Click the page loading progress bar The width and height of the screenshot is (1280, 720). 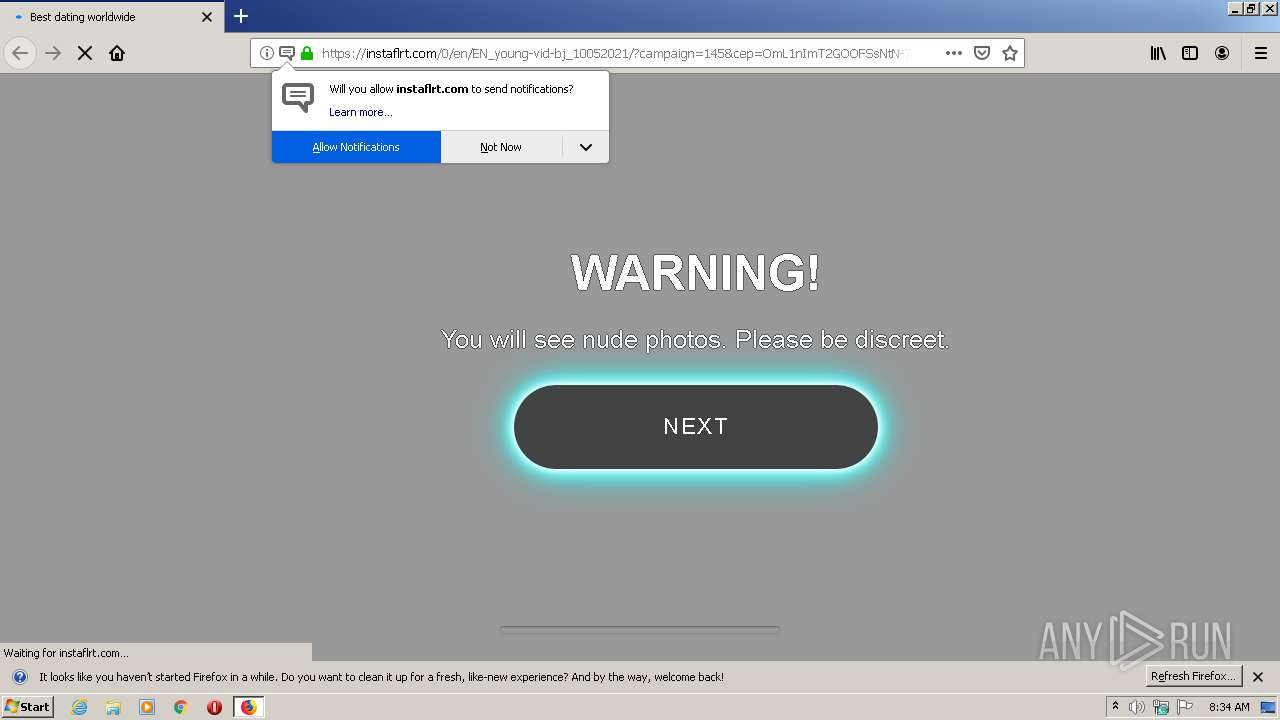click(640, 630)
